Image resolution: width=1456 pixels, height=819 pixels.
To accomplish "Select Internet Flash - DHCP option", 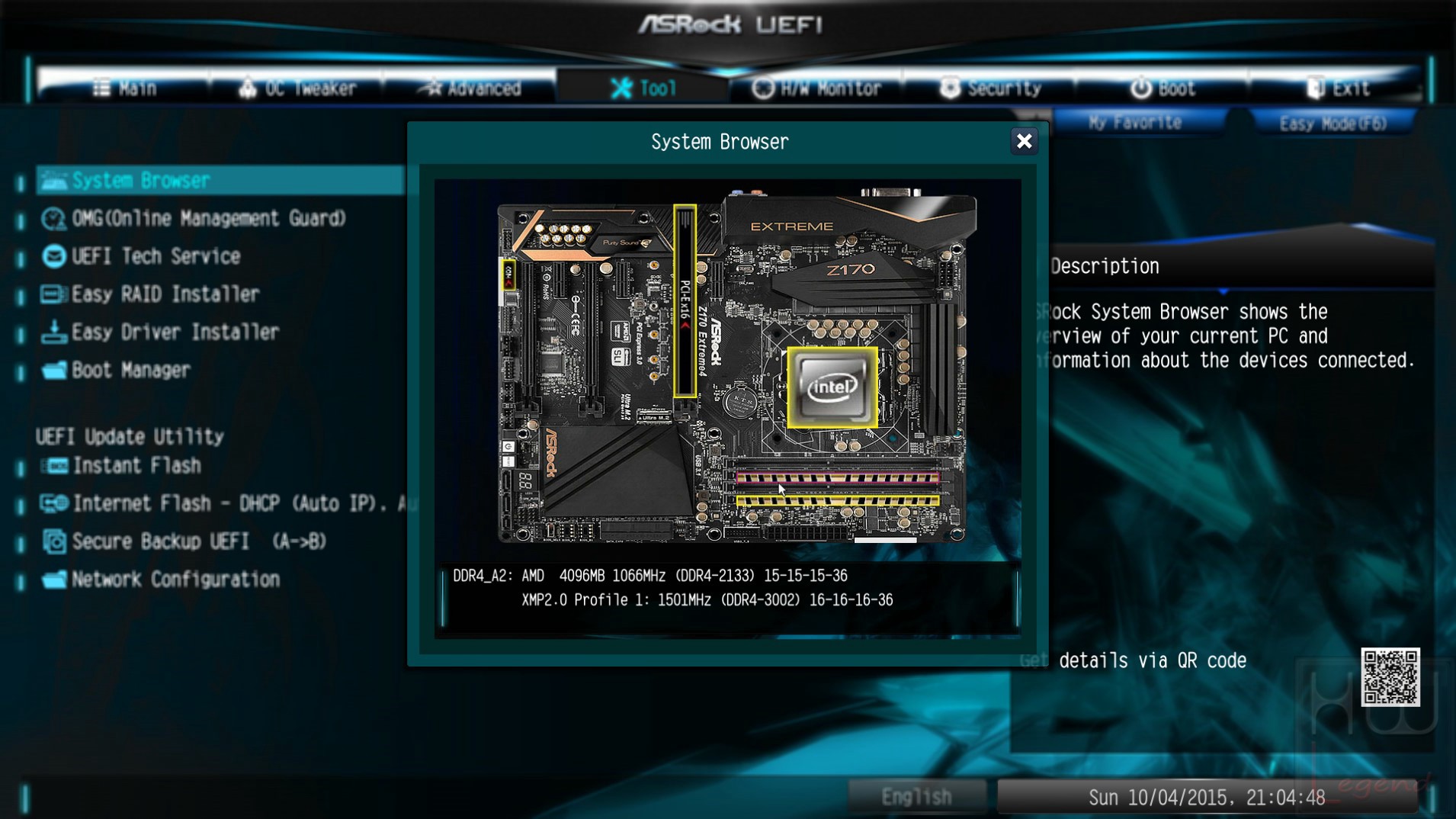I will pos(229,503).
